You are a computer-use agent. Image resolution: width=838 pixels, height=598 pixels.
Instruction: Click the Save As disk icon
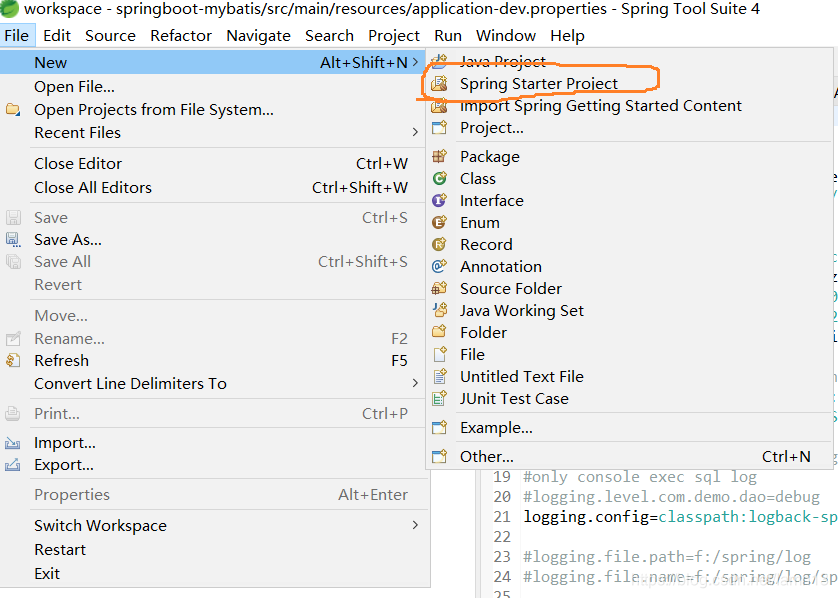[x=13, y=239]
